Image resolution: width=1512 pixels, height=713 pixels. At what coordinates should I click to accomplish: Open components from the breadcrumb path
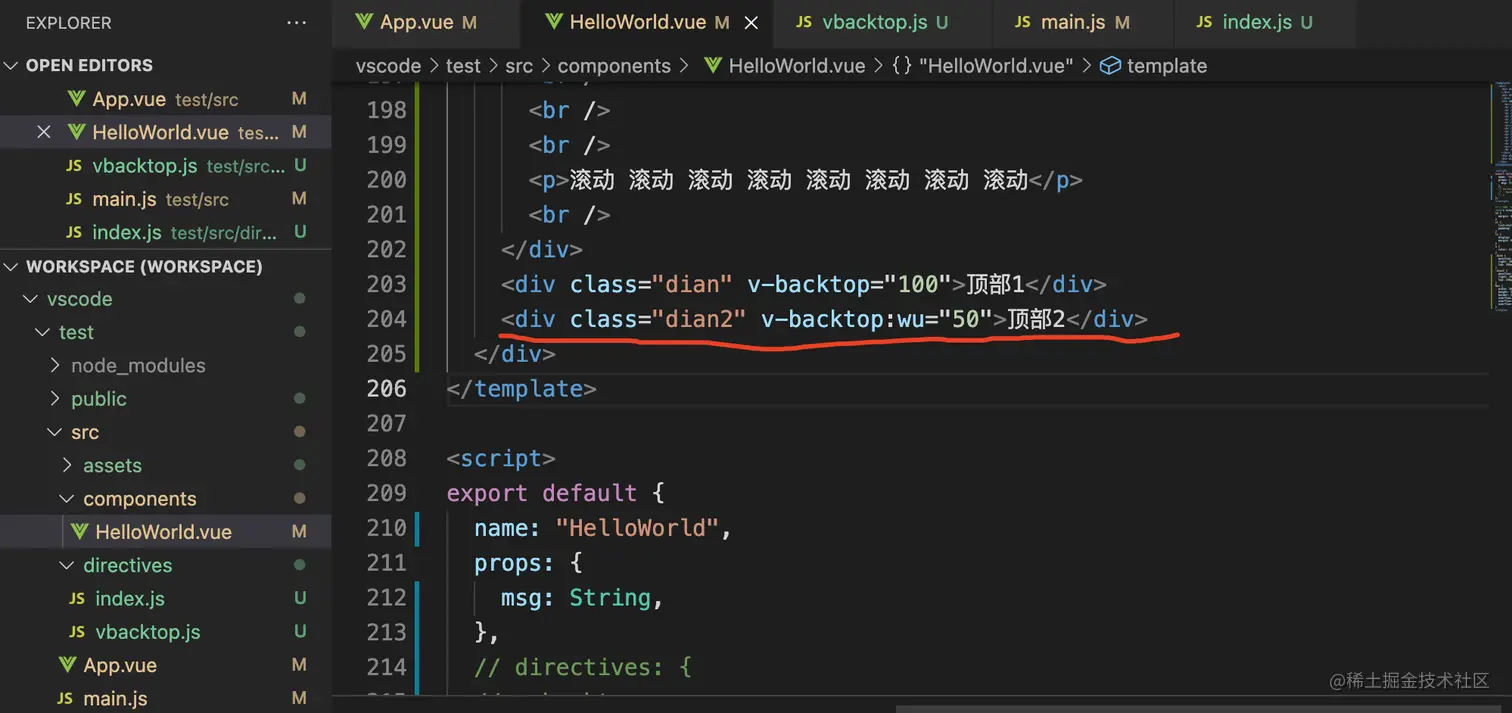pyautogui.click(x=614, y=65)
